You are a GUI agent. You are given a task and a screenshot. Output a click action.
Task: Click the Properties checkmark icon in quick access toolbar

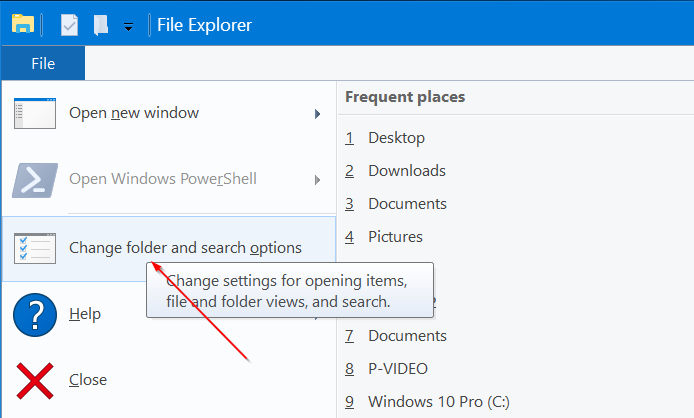(69, 25)
